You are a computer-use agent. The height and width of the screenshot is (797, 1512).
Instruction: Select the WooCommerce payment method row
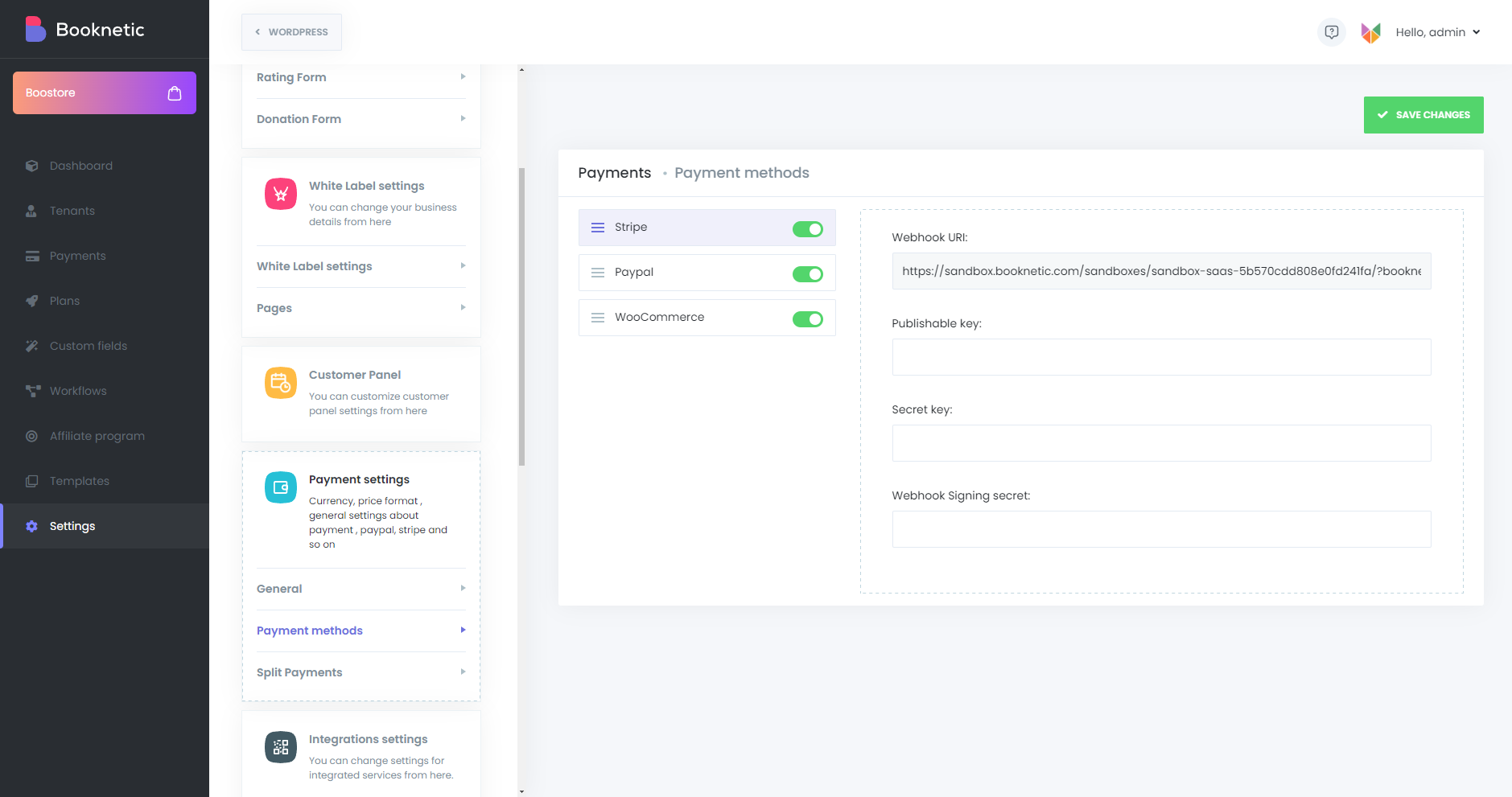[707, 318]
